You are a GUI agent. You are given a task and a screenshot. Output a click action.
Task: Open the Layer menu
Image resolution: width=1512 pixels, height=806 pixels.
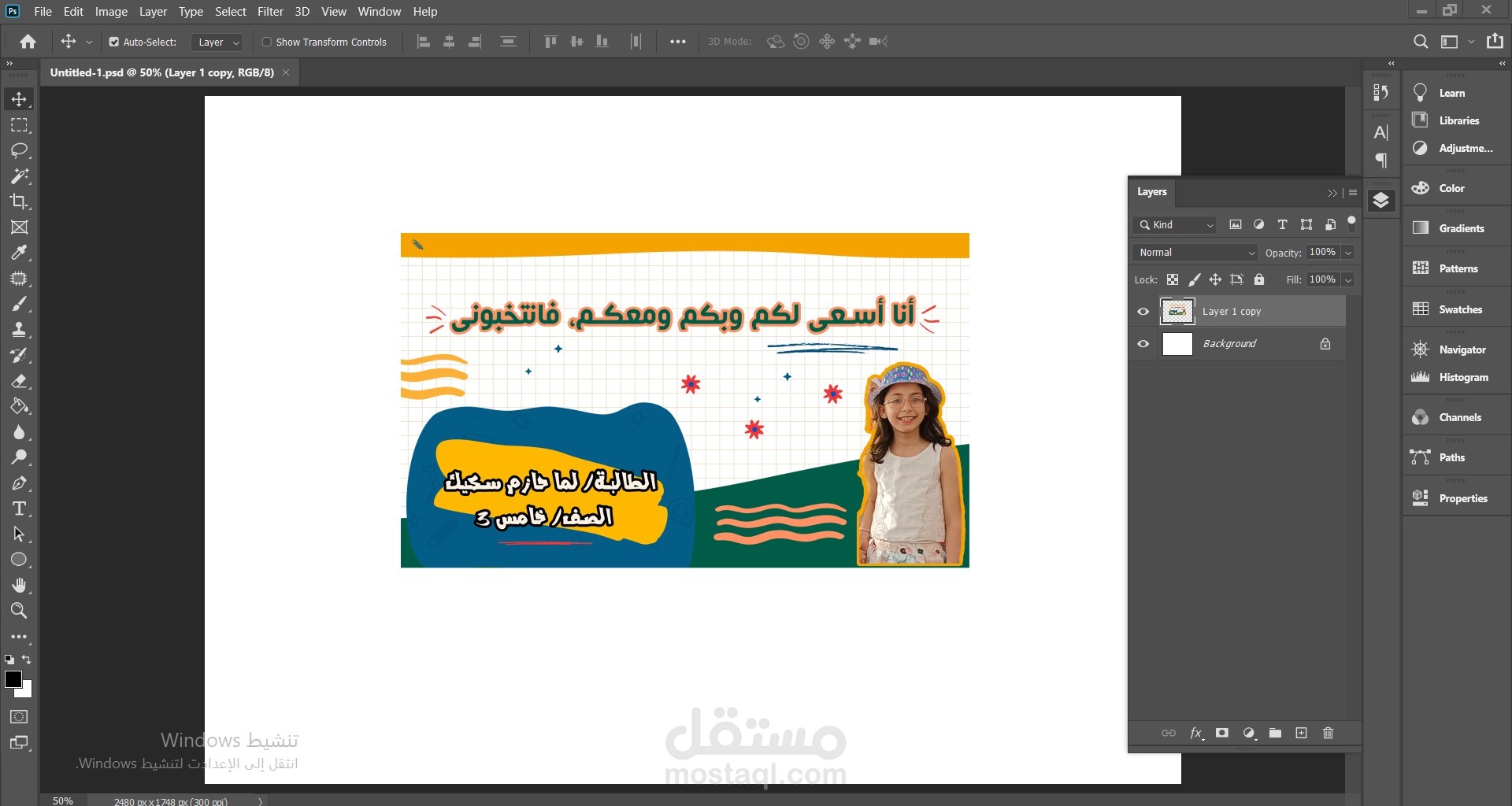tap(153, 12)
